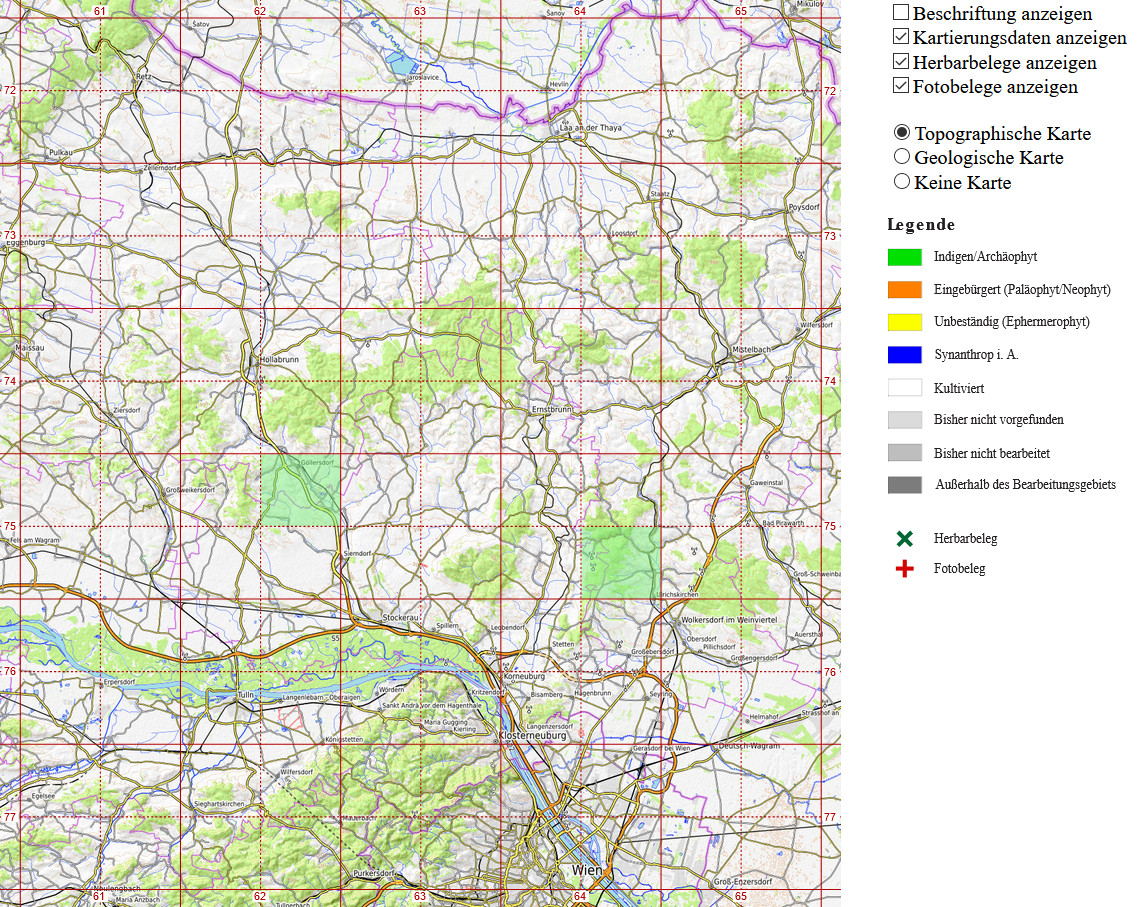Click the blue lake near Jaroslavice

tap(400, 65)
